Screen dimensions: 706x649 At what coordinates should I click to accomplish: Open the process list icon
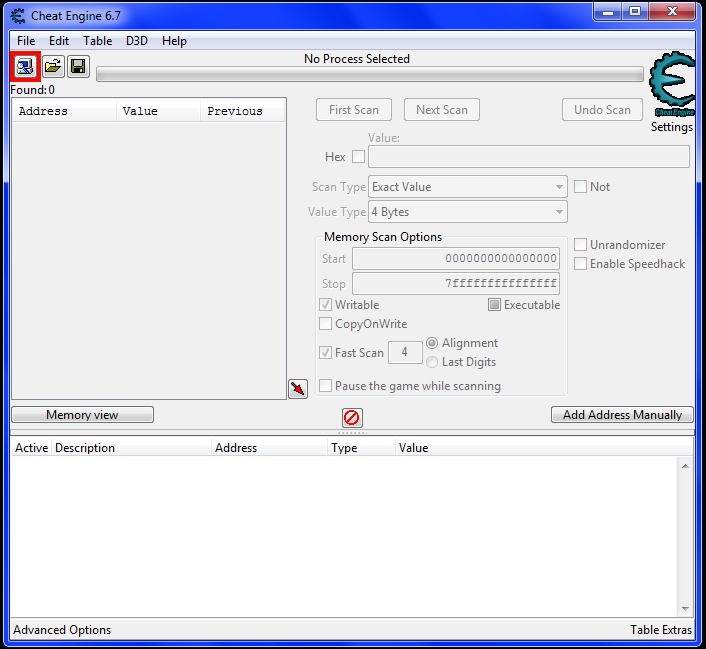point(25,67)
